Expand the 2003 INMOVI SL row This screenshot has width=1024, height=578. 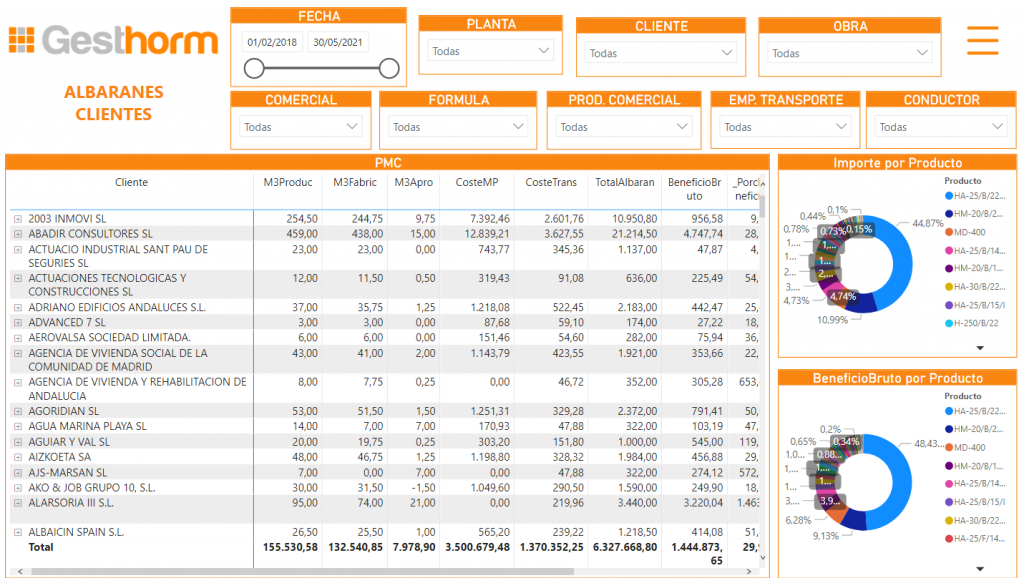[x=17, y=218]
